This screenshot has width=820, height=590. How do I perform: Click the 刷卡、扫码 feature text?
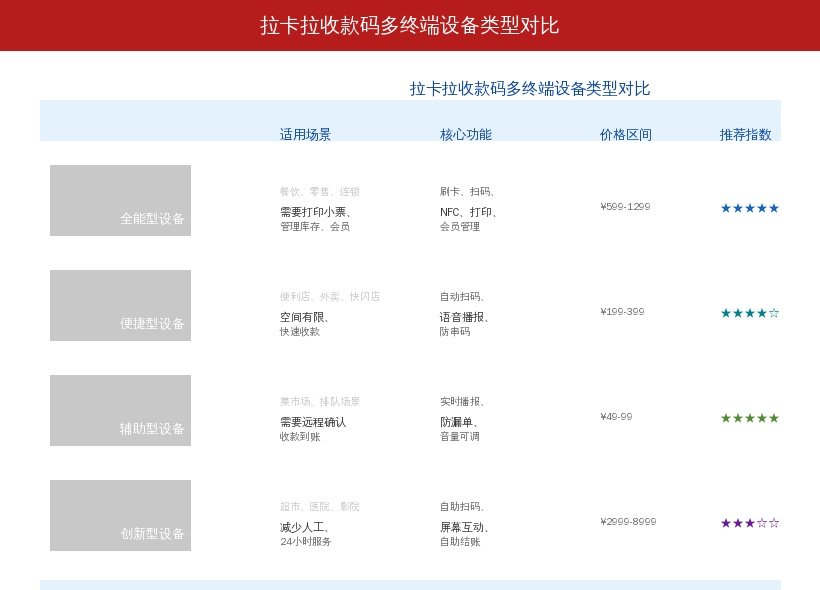pos(467,192)
